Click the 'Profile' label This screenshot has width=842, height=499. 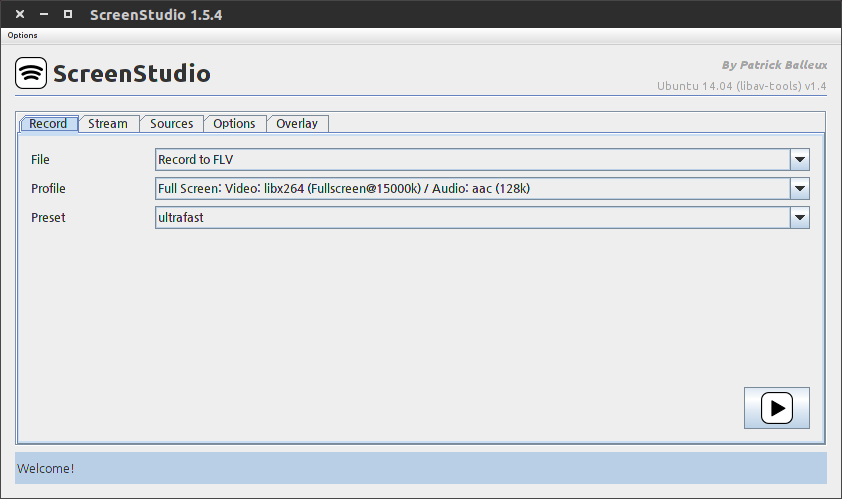[48, 189]
